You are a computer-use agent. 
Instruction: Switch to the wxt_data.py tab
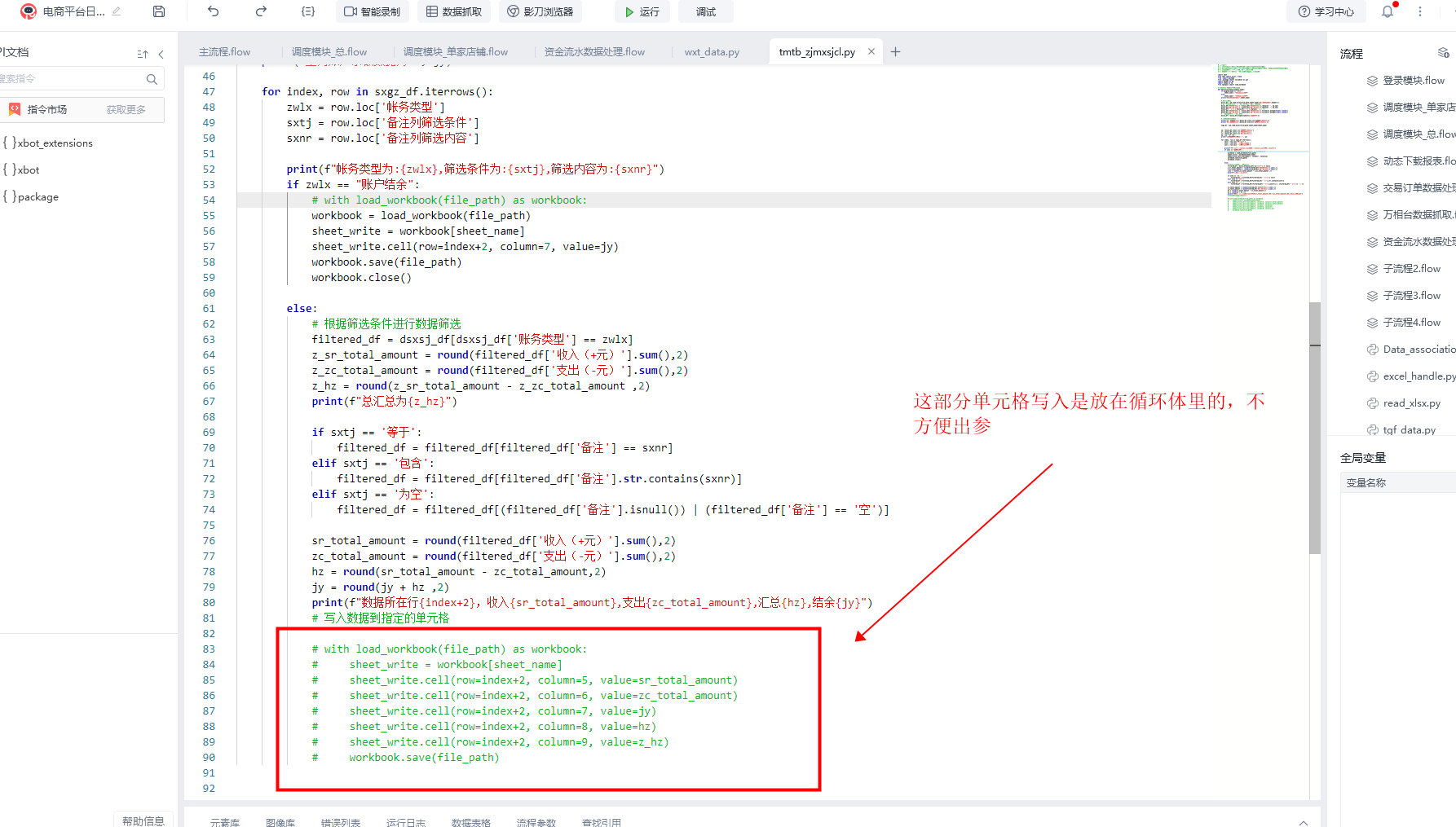click(x=712, y=52)
